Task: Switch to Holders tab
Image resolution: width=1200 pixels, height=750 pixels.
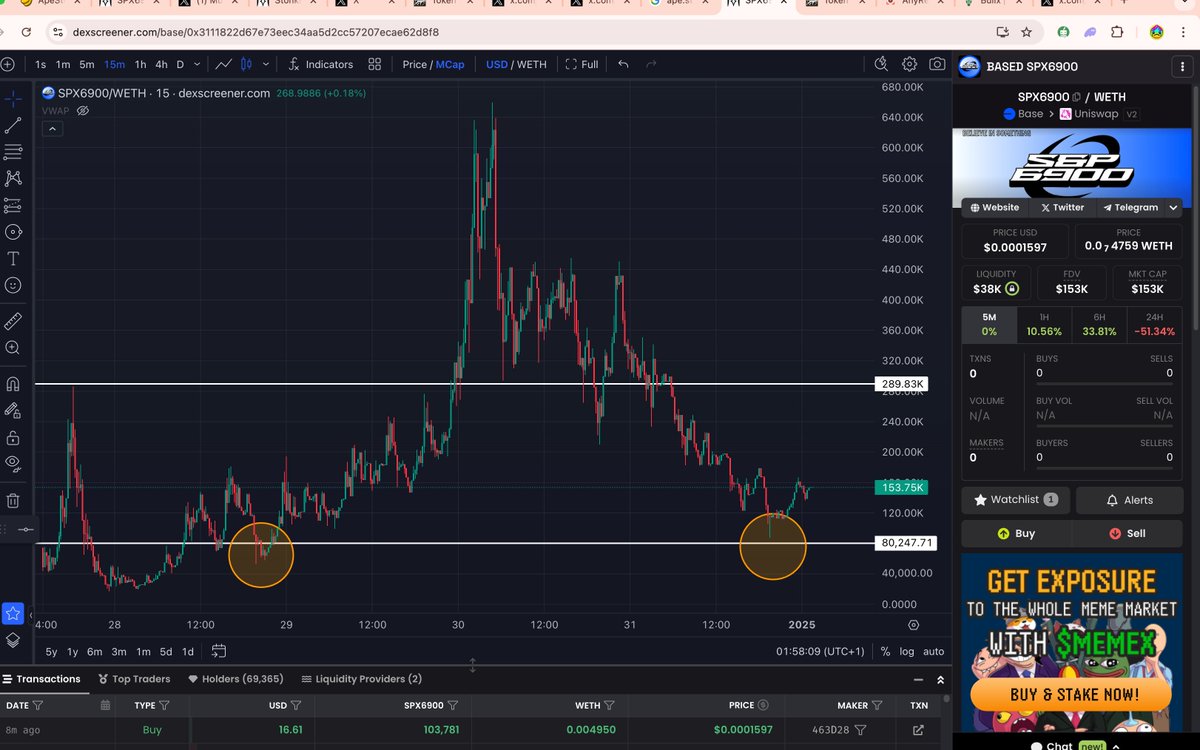Action: pos(236,679)
